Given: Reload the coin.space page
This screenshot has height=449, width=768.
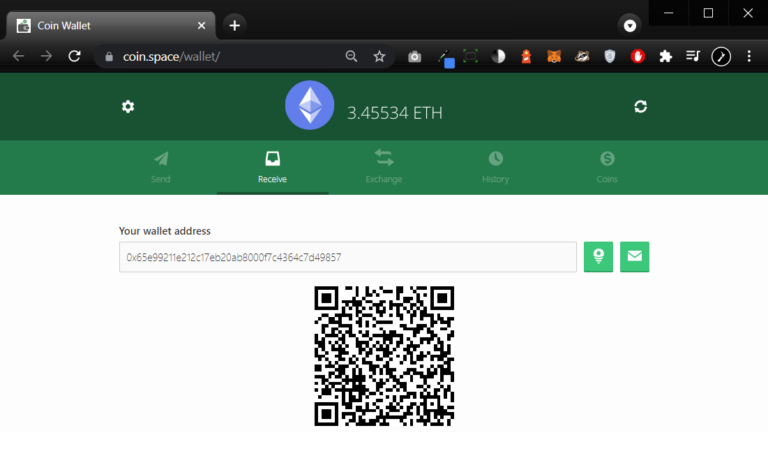Looking at the screenshot, I should coord(74,56).
